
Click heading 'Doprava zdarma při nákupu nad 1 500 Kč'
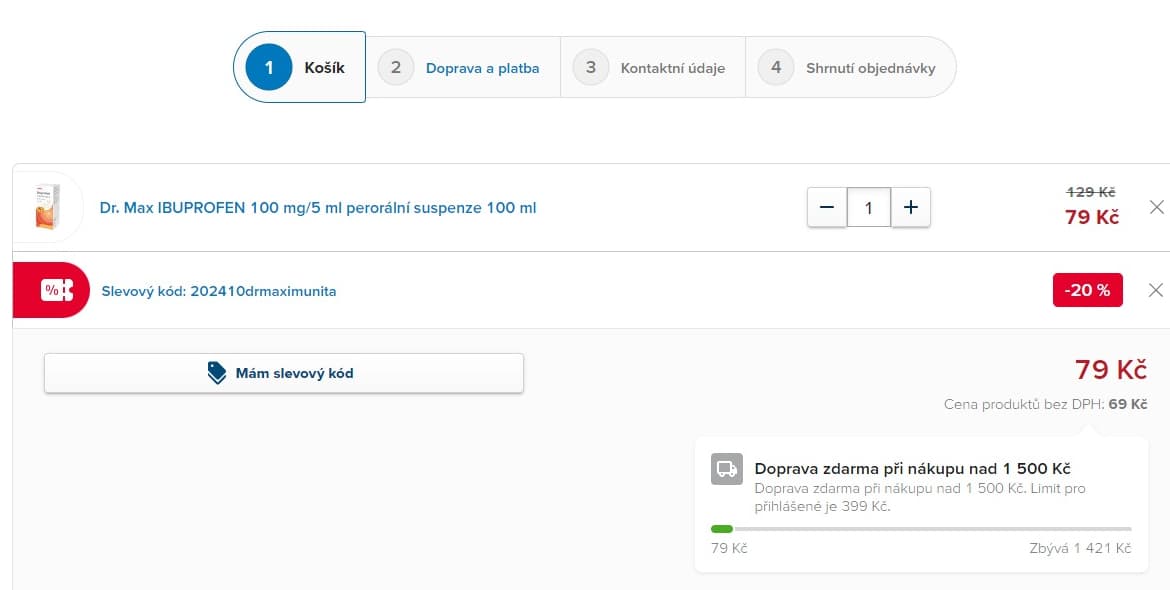coord(913,468)
